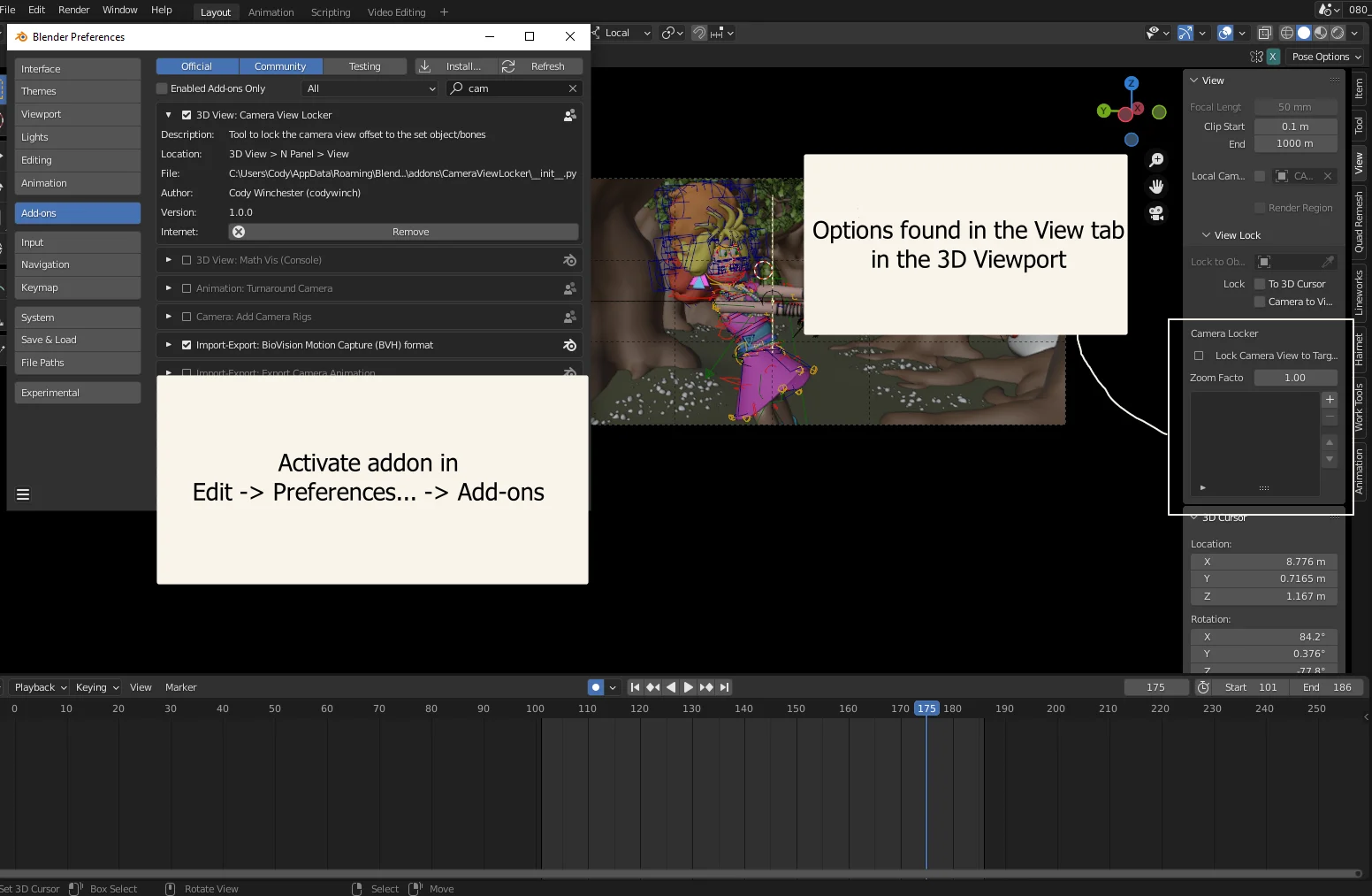
Task: Open the Preferences hamburger menu
Action: (x=23, y=494)
